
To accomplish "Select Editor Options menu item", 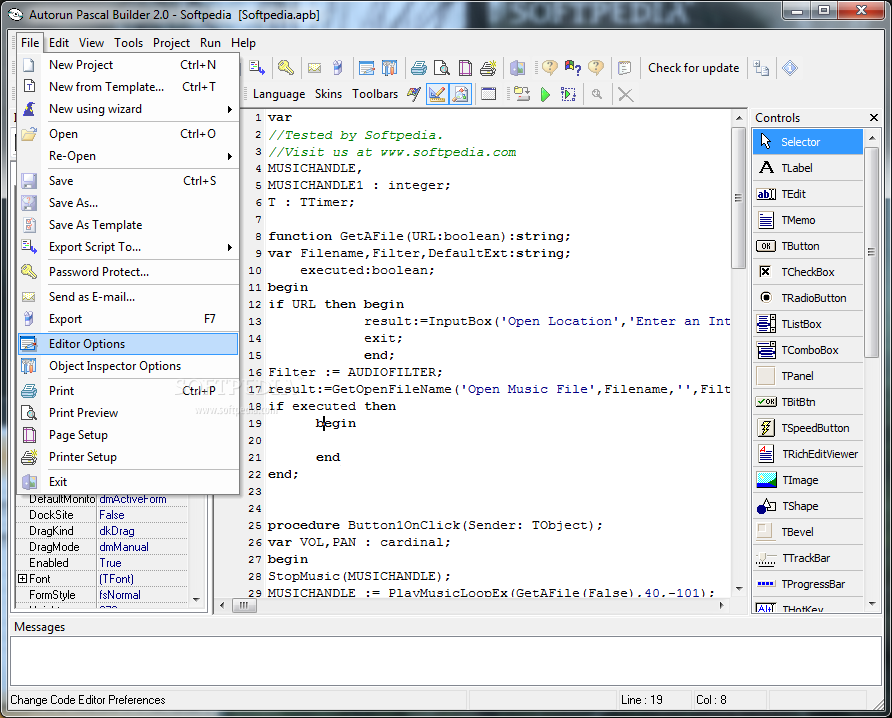I will tap(128, 344).
